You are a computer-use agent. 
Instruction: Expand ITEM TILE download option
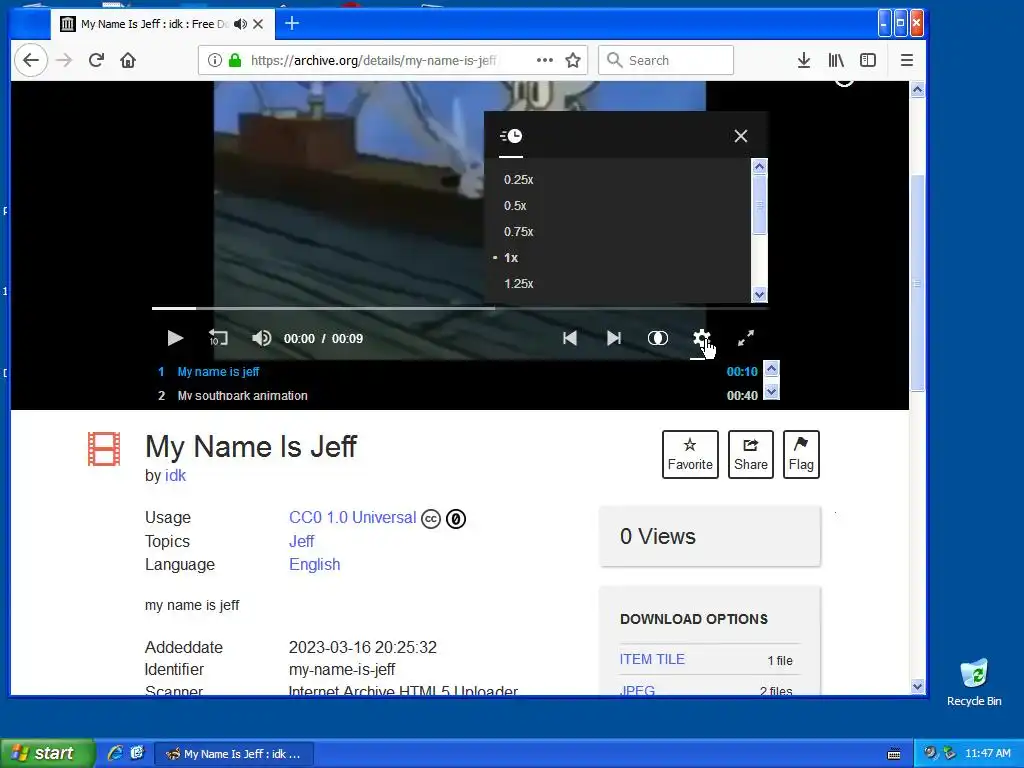pyautogui.click(x=652, y=660)
